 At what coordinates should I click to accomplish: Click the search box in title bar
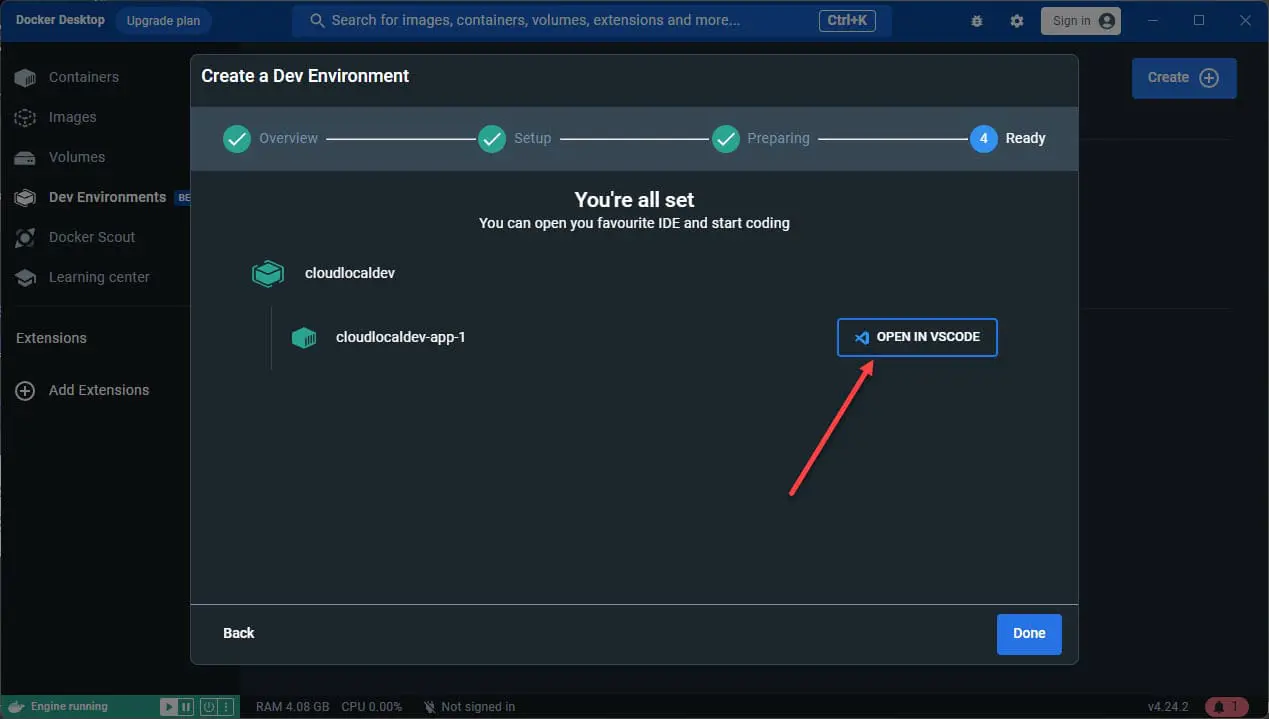[x=592, y=20]
